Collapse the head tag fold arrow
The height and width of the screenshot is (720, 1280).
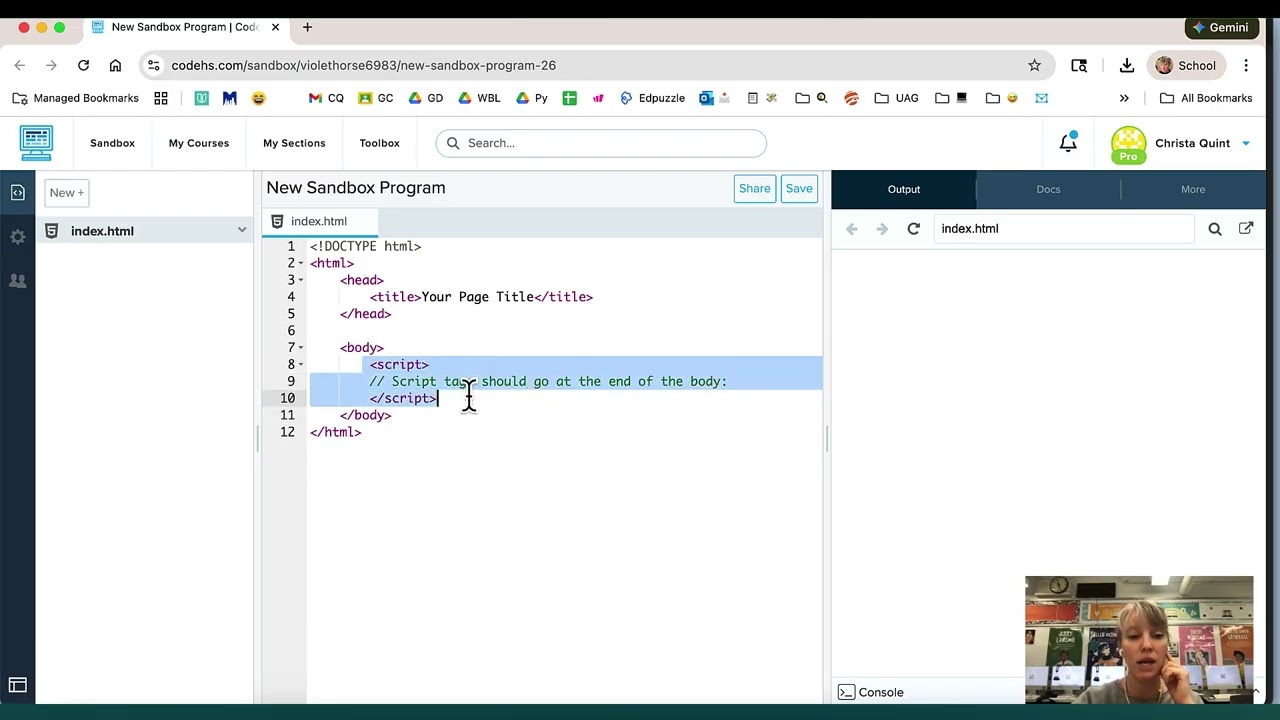coord(301,280)
